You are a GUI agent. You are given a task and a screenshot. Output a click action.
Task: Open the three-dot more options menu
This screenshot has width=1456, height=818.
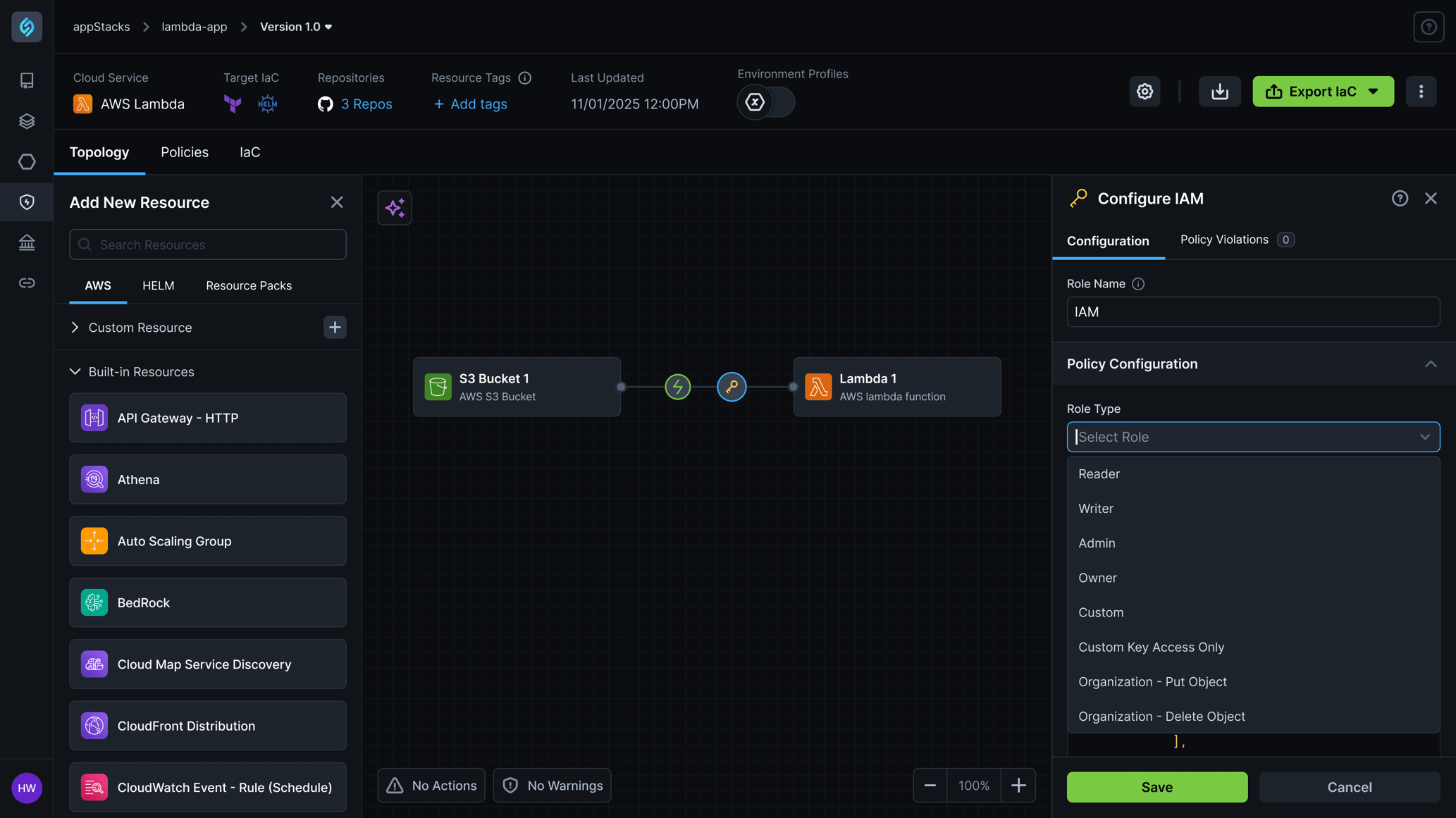(1421, 92)
